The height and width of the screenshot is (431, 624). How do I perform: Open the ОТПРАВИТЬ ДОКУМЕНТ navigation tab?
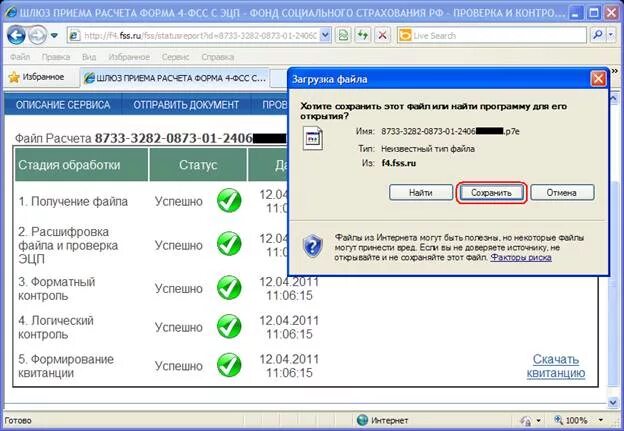coord(186,105)
